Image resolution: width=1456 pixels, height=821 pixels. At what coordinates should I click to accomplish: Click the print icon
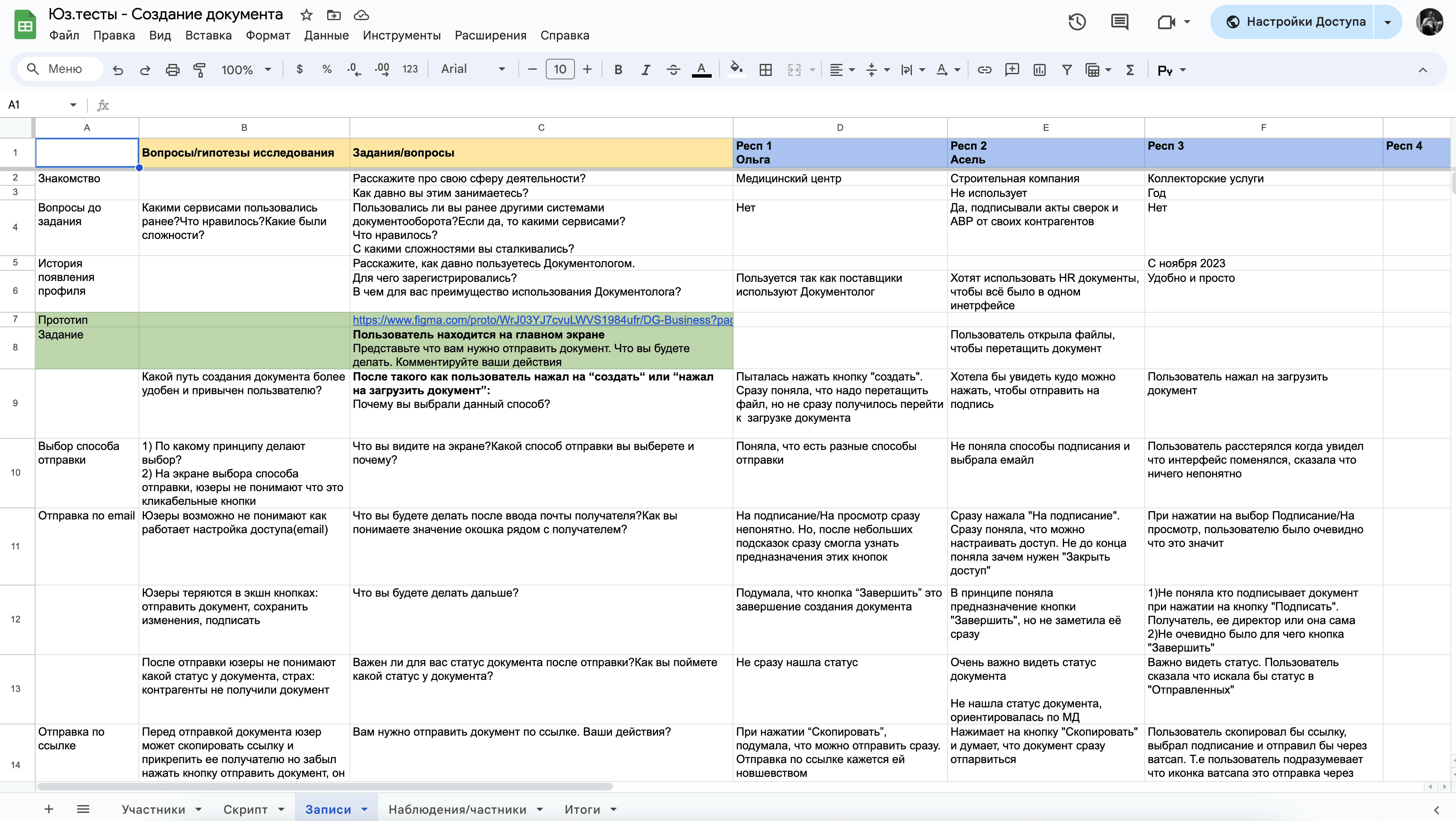172,69
